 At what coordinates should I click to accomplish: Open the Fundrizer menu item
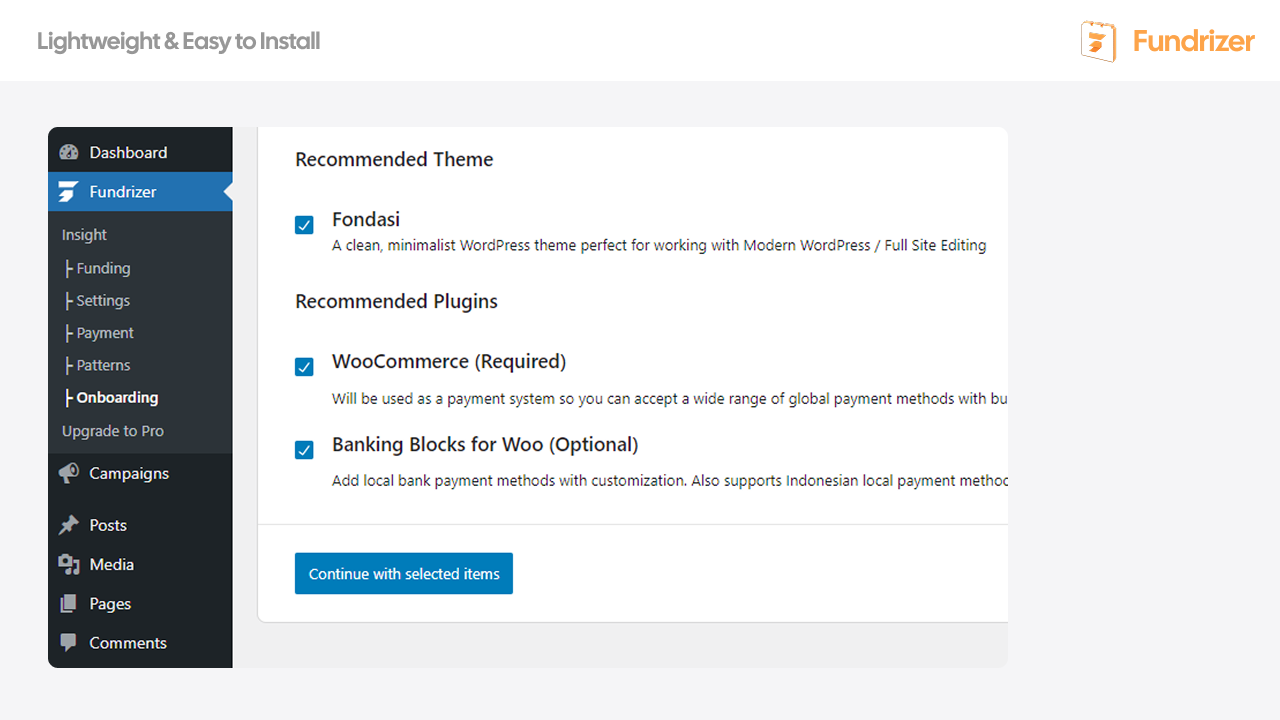click(x=140, y=192)
